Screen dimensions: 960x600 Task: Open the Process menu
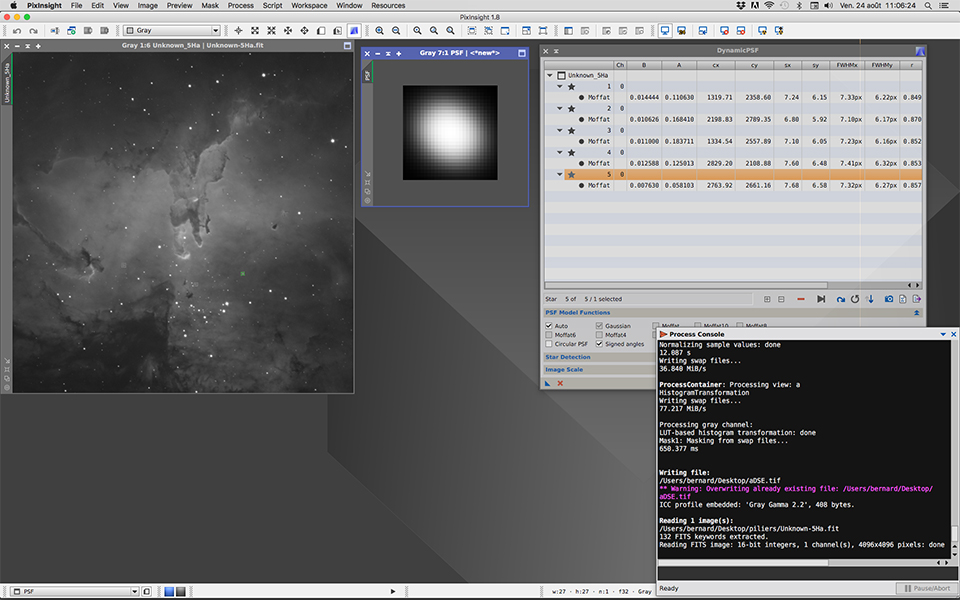click(240, 6)
